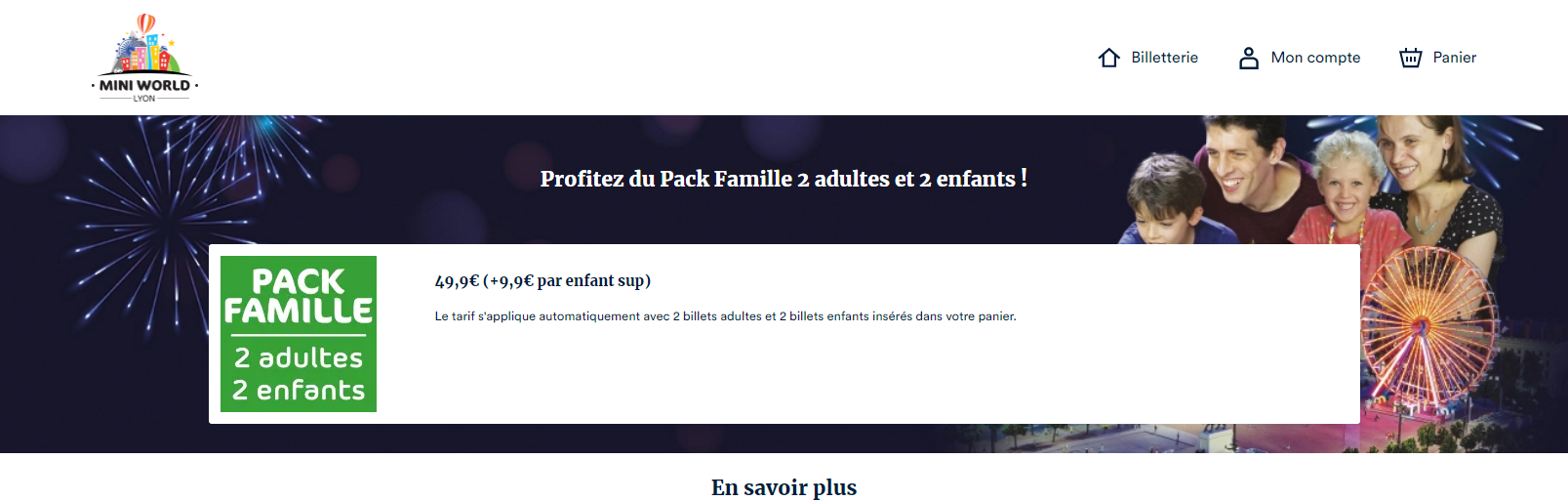Click the family photo in banner
Screen dimensions: 1568x501
(1312, 181)
